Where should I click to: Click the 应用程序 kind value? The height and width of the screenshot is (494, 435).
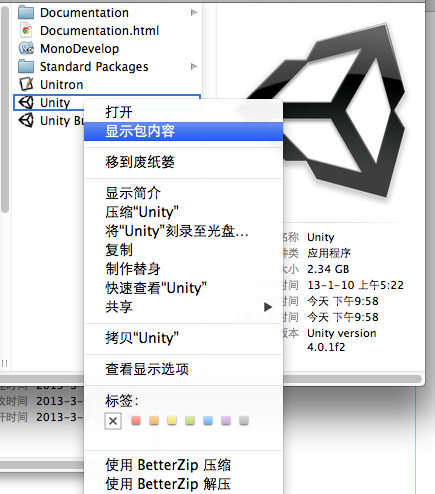(329, 253)
